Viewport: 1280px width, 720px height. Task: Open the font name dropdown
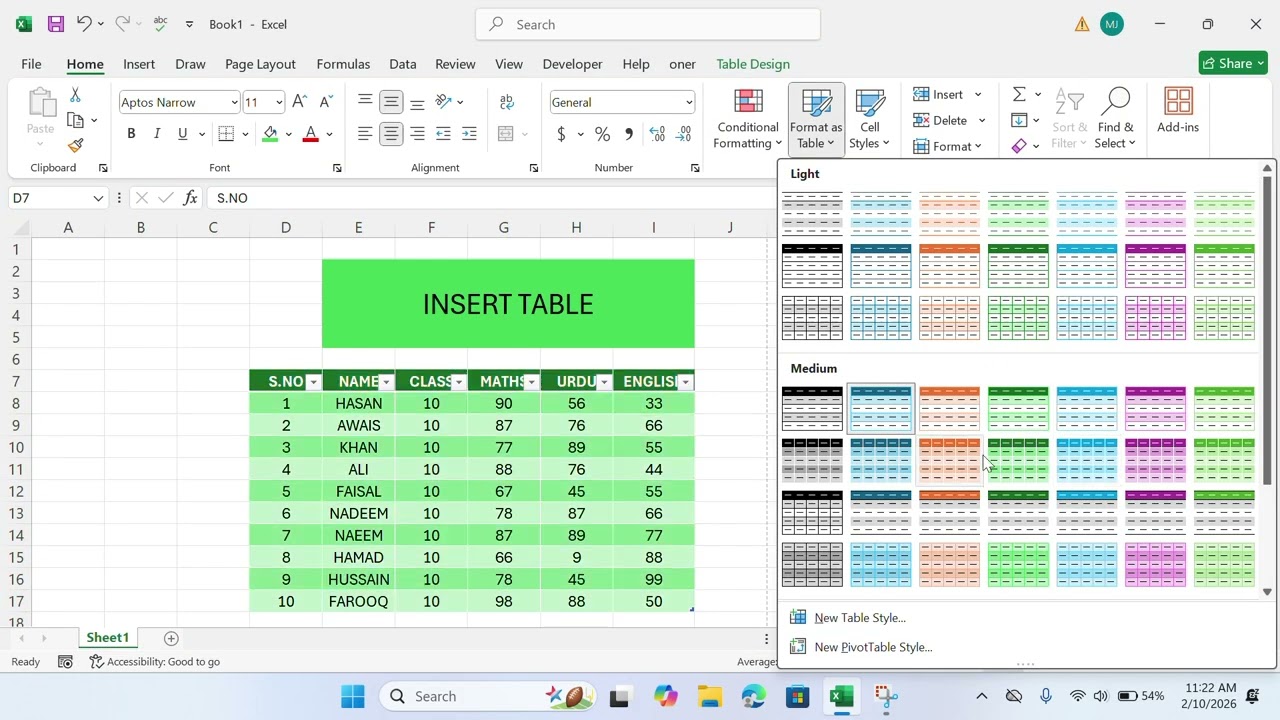click(234, 102)
